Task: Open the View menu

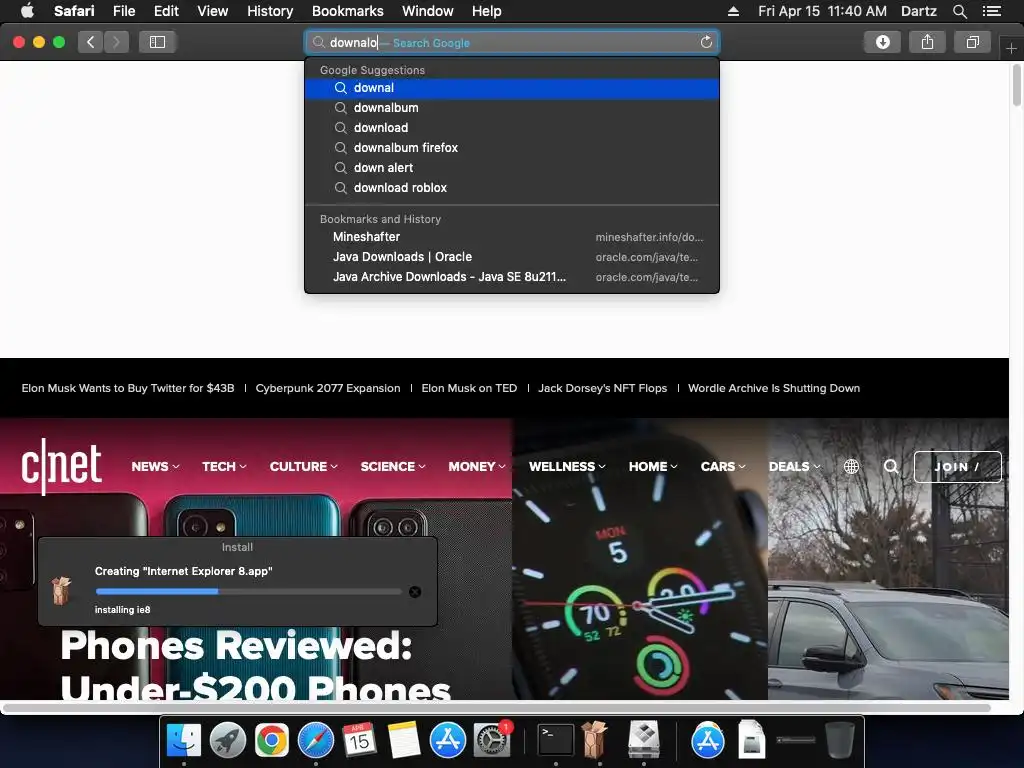Action: click(x=213, y=11)
